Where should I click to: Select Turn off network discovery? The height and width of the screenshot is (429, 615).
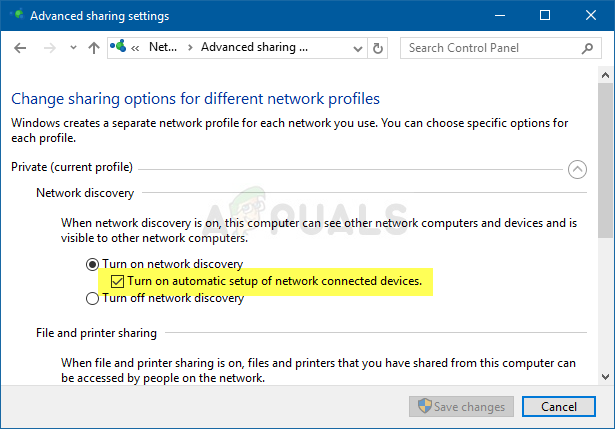point(92,298)
